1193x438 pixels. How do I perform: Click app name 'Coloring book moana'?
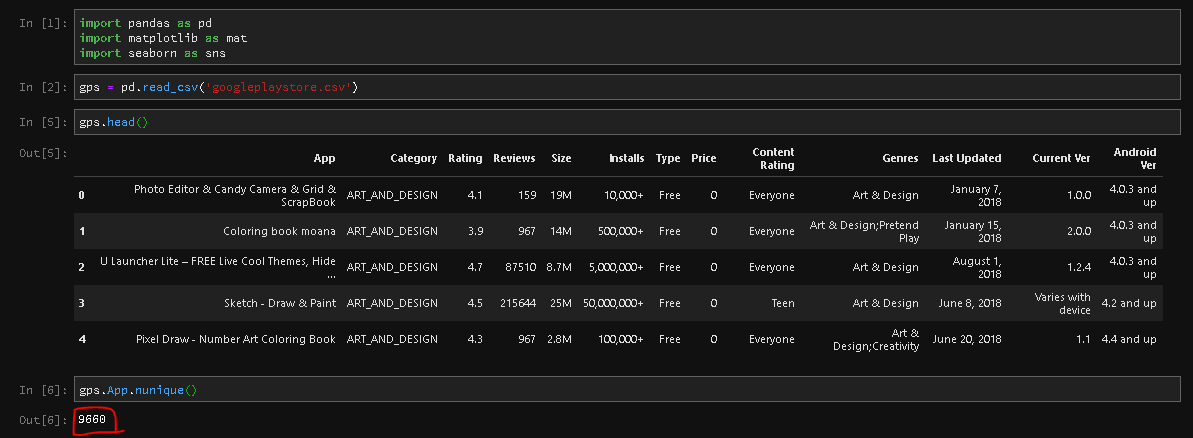279,230
